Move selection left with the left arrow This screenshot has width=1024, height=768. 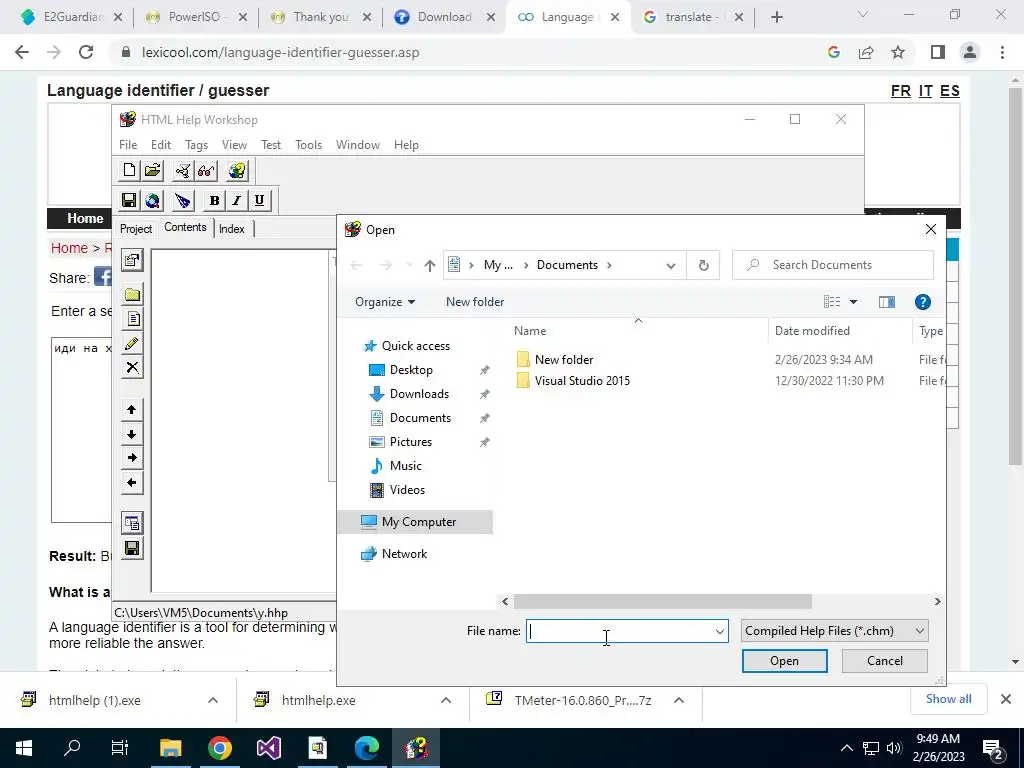point(132,483)
